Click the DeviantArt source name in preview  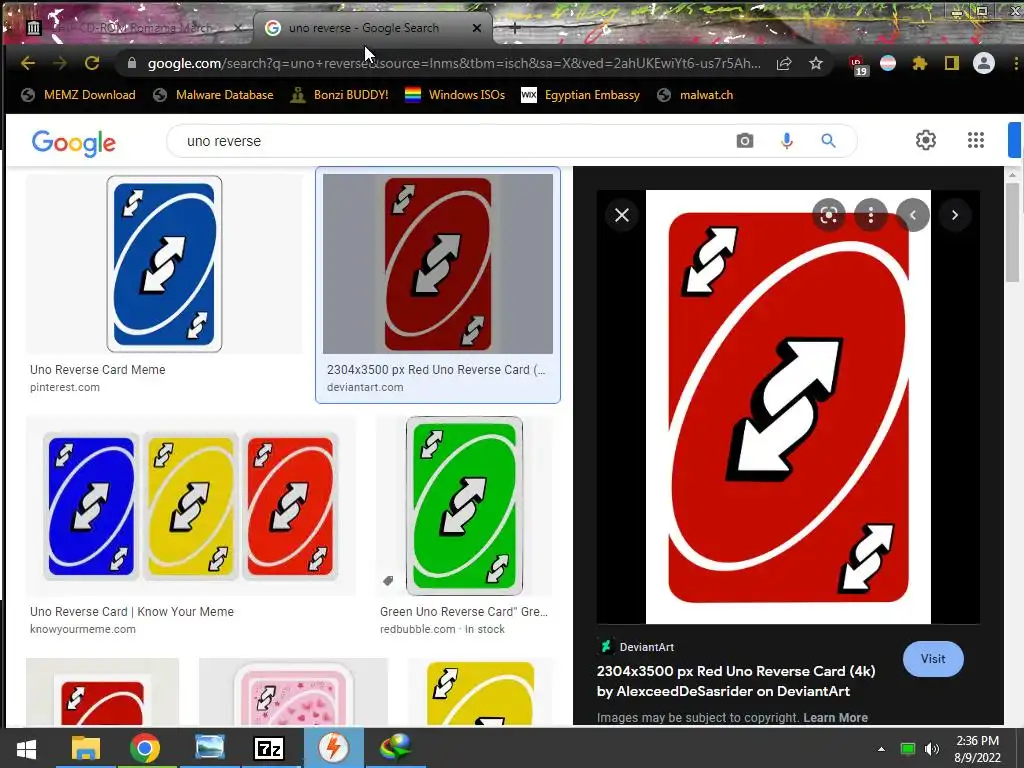(647, 647)
